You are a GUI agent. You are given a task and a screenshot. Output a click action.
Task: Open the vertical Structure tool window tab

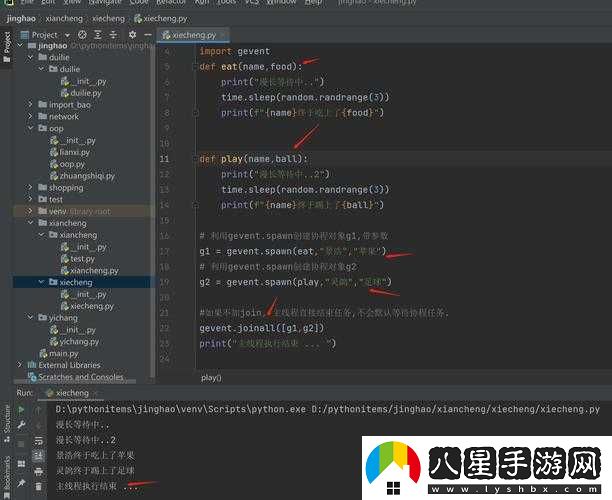coord(7,423)
